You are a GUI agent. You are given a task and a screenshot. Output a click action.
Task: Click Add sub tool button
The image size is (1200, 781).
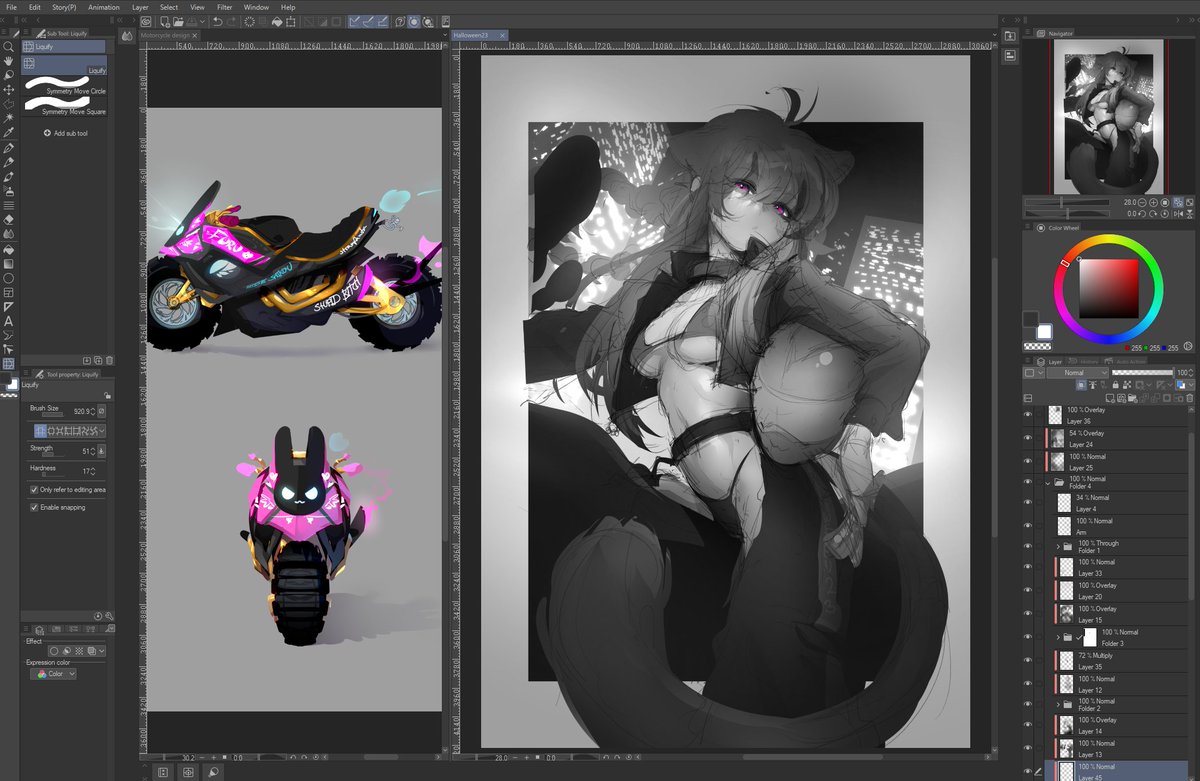pos(66,133)
